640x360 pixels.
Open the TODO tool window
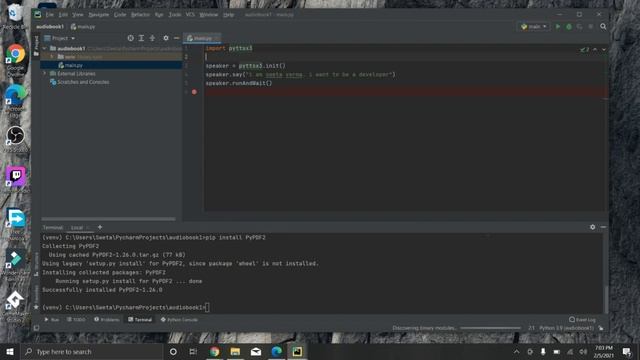pyautogui.click(x=76, y=320)
